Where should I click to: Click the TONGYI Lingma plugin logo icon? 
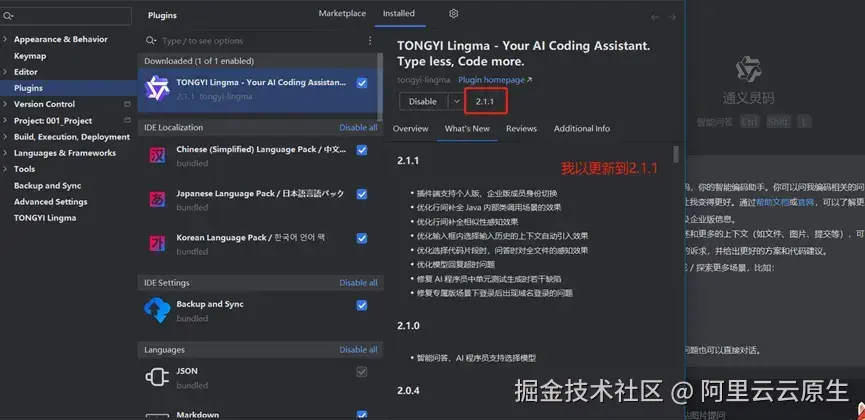(x=157, y=88)
